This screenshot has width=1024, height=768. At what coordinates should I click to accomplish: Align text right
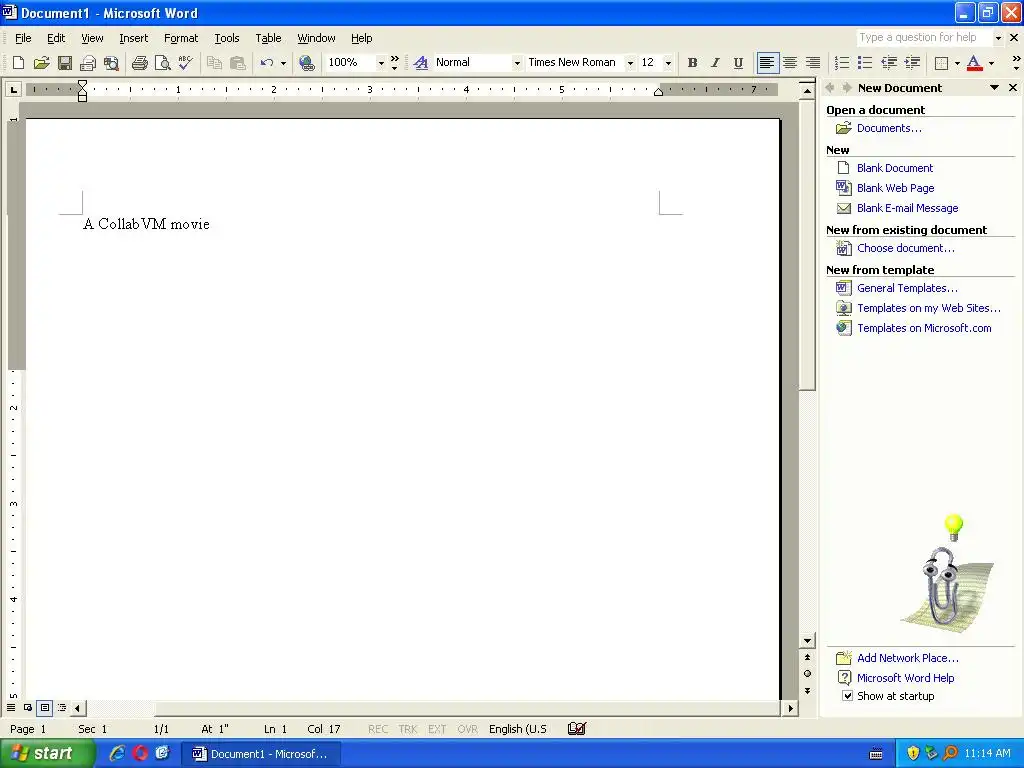[813, 63]
